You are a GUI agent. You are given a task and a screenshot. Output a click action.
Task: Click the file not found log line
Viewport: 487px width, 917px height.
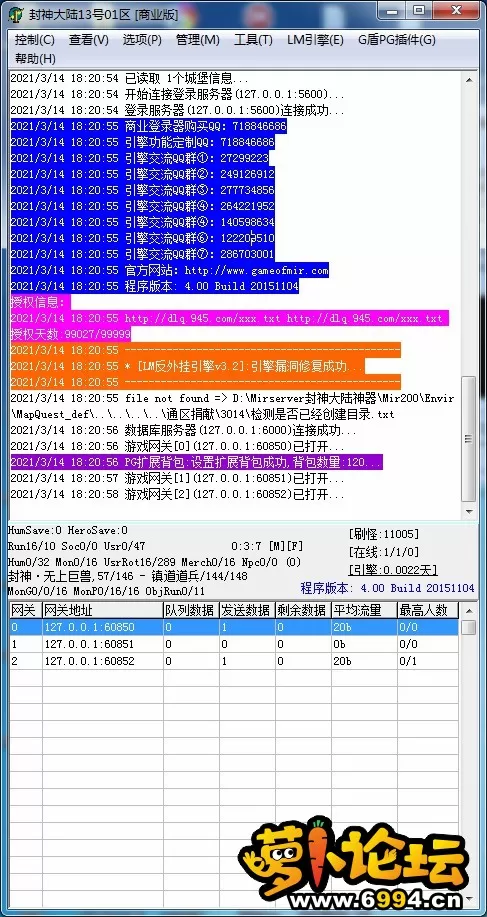pyautogui.click(x=233, y=406)
